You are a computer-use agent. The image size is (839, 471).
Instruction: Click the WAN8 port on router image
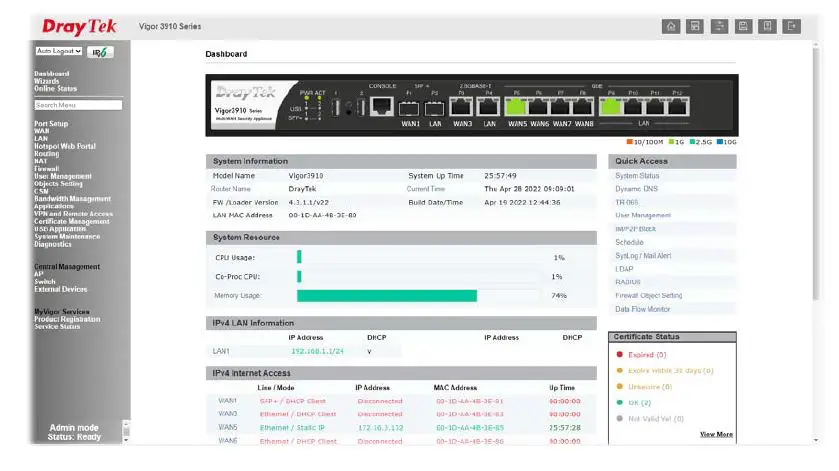(x=583, y=107)
